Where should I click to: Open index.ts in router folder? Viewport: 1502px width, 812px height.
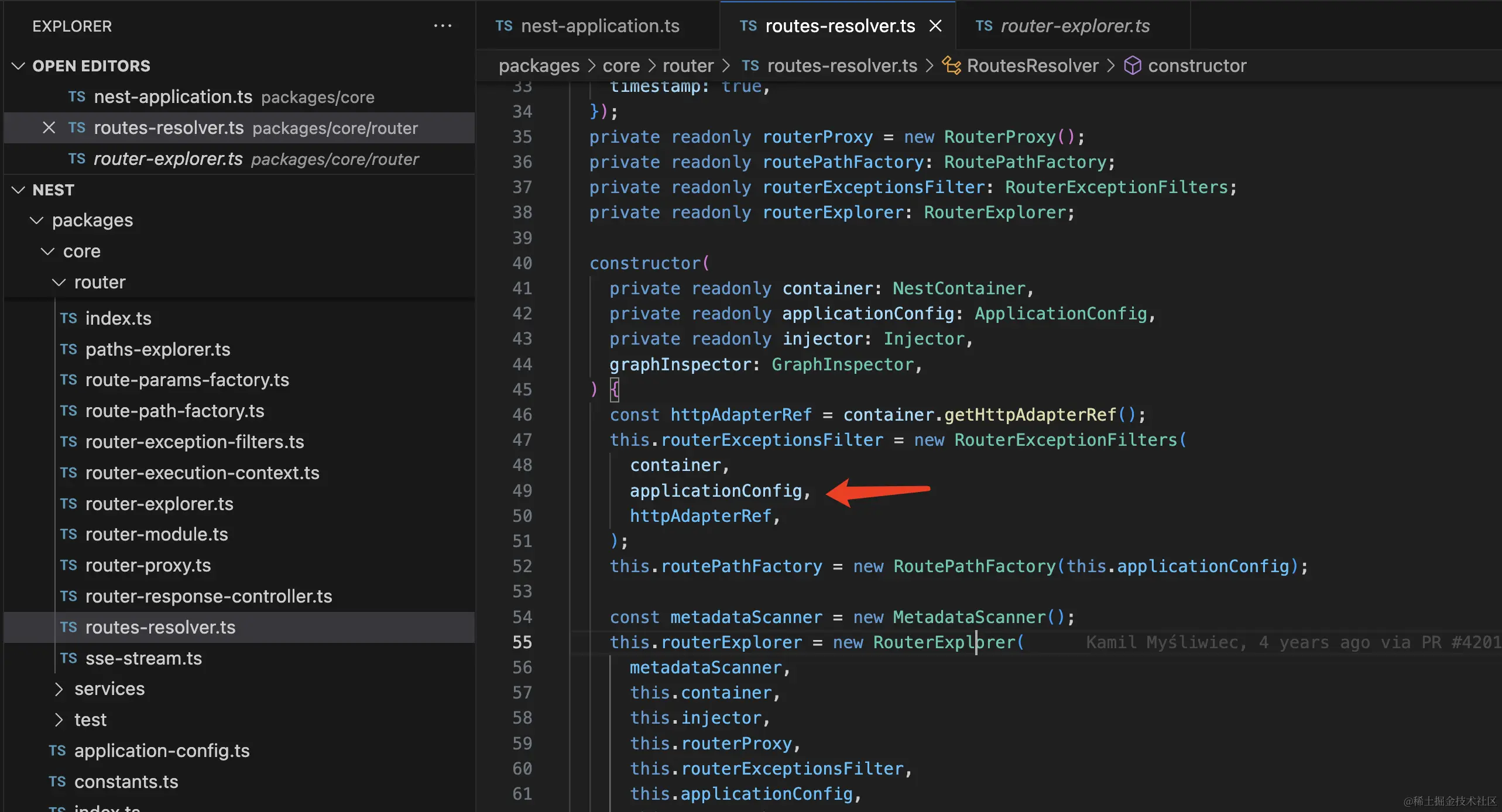click(118, 318)
